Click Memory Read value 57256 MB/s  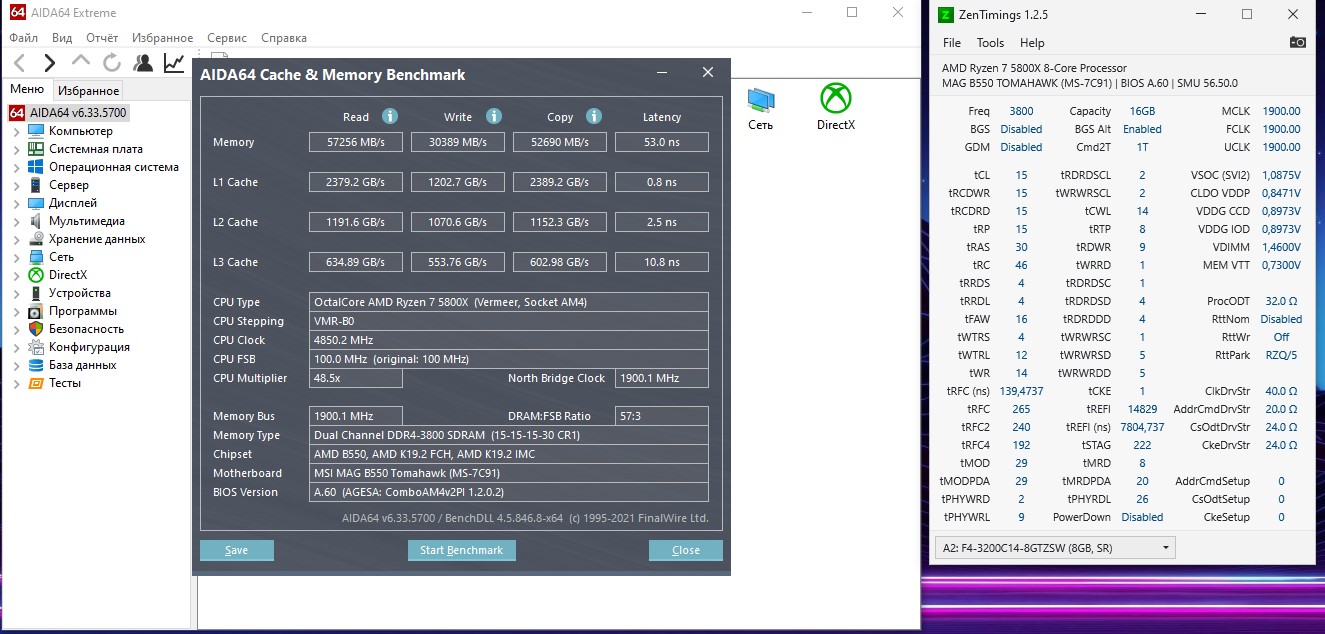pyautogui.click(x=356, y=142)
